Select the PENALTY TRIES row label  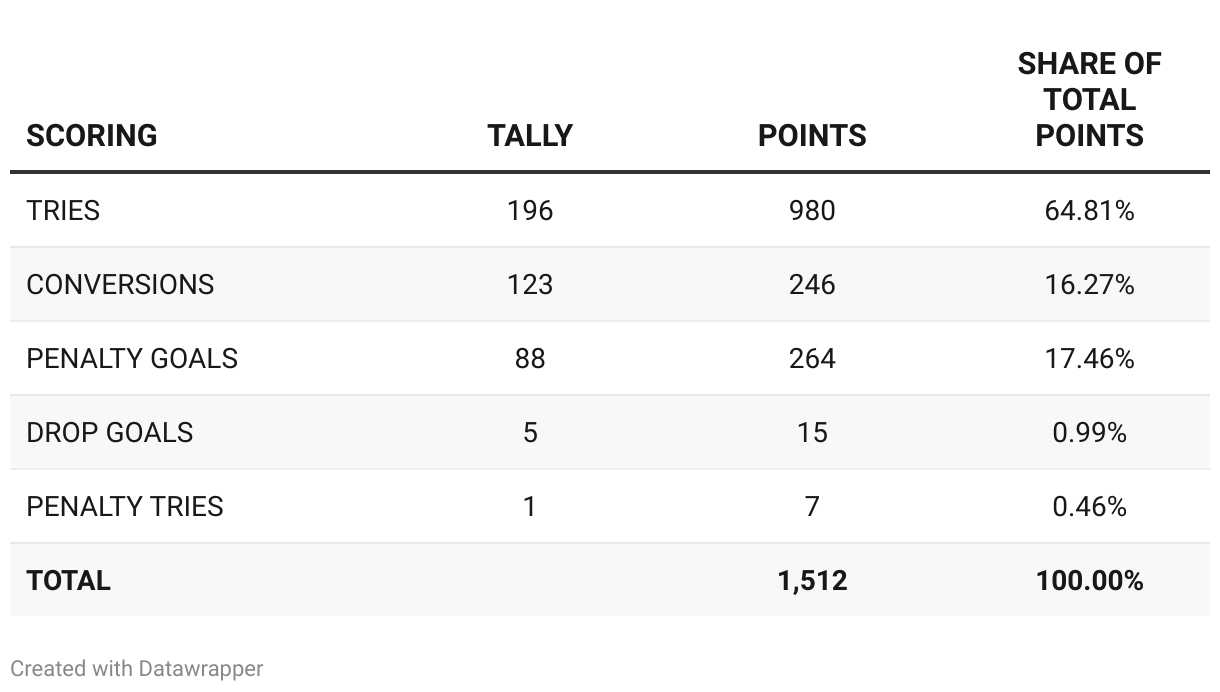(x=125, y=507)
